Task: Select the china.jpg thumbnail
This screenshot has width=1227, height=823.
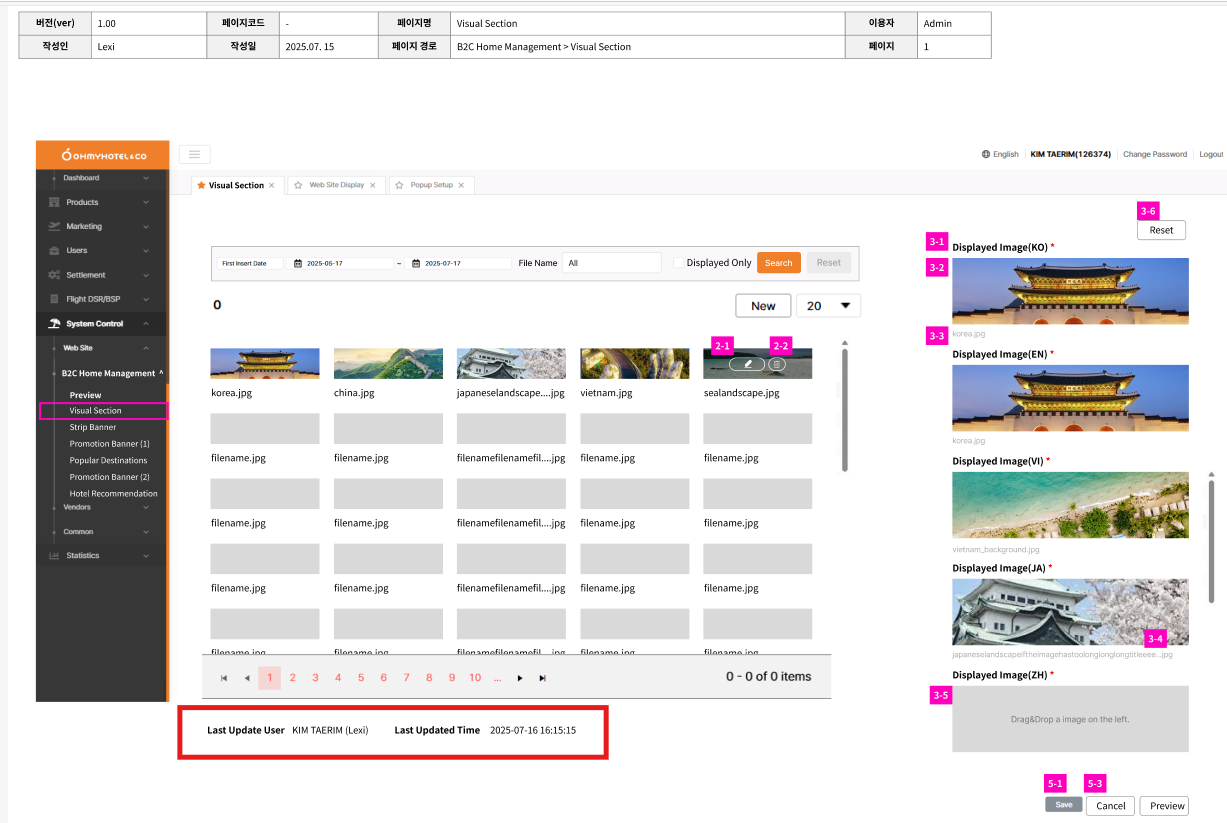Action: pos(388,363)
